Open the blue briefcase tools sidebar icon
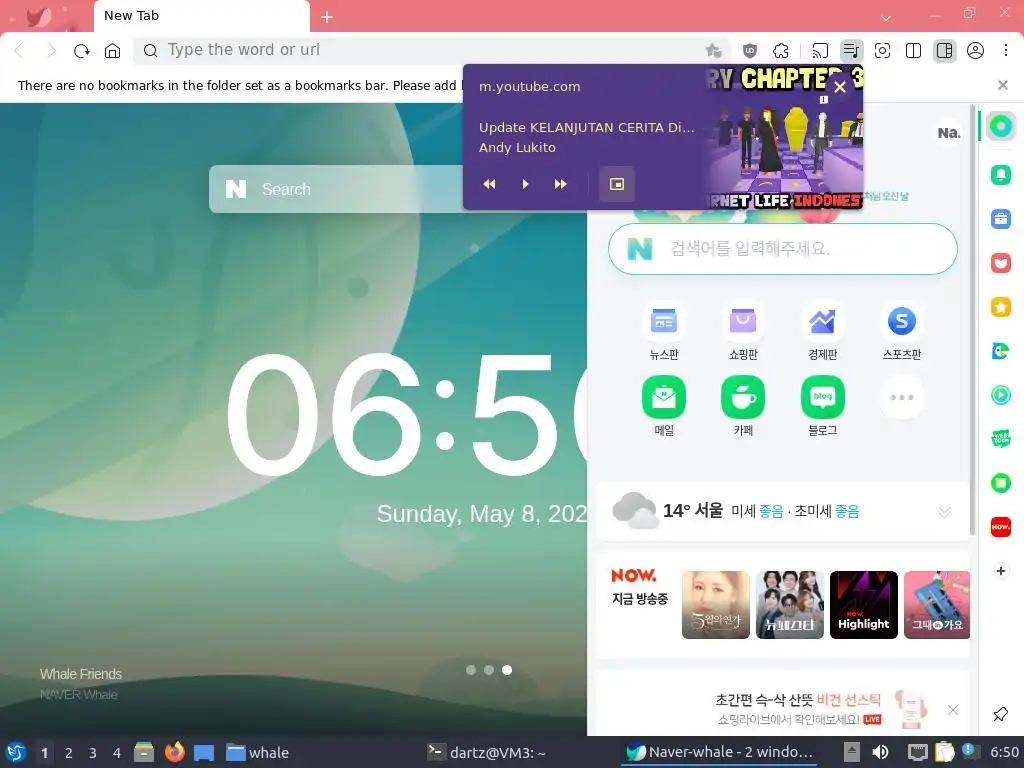Screen dimensions: 1024x768 coord(1000,219)
